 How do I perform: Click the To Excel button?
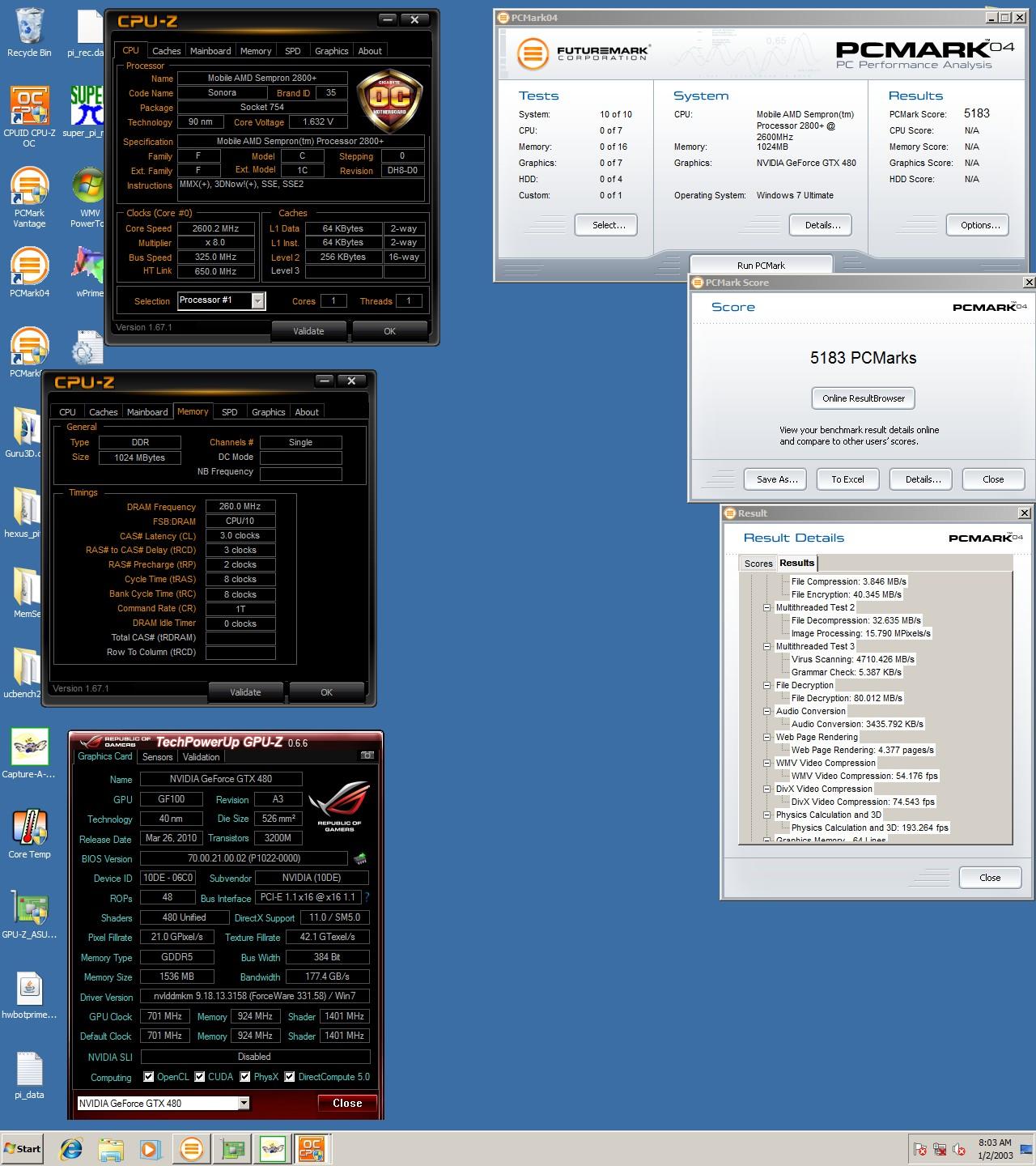[847, 479]
